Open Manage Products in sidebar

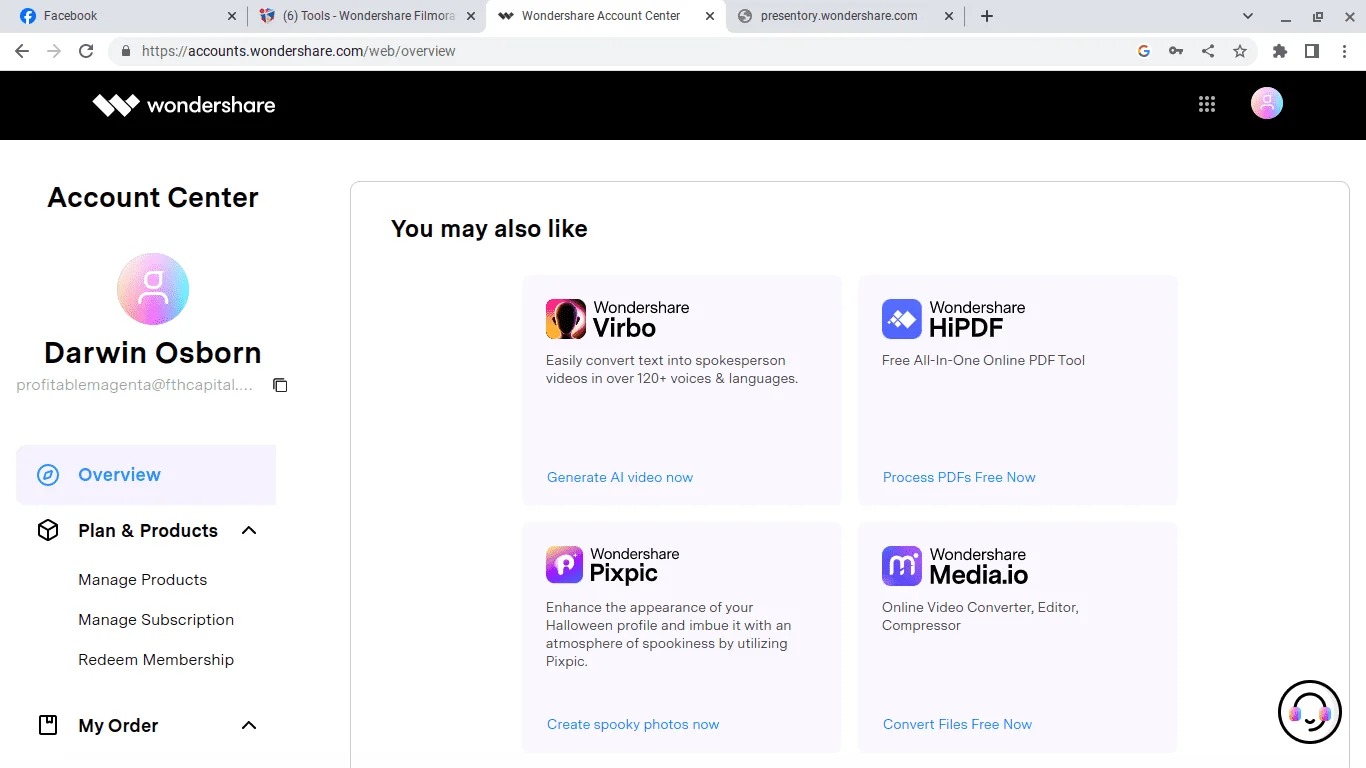tap(143, 580)
